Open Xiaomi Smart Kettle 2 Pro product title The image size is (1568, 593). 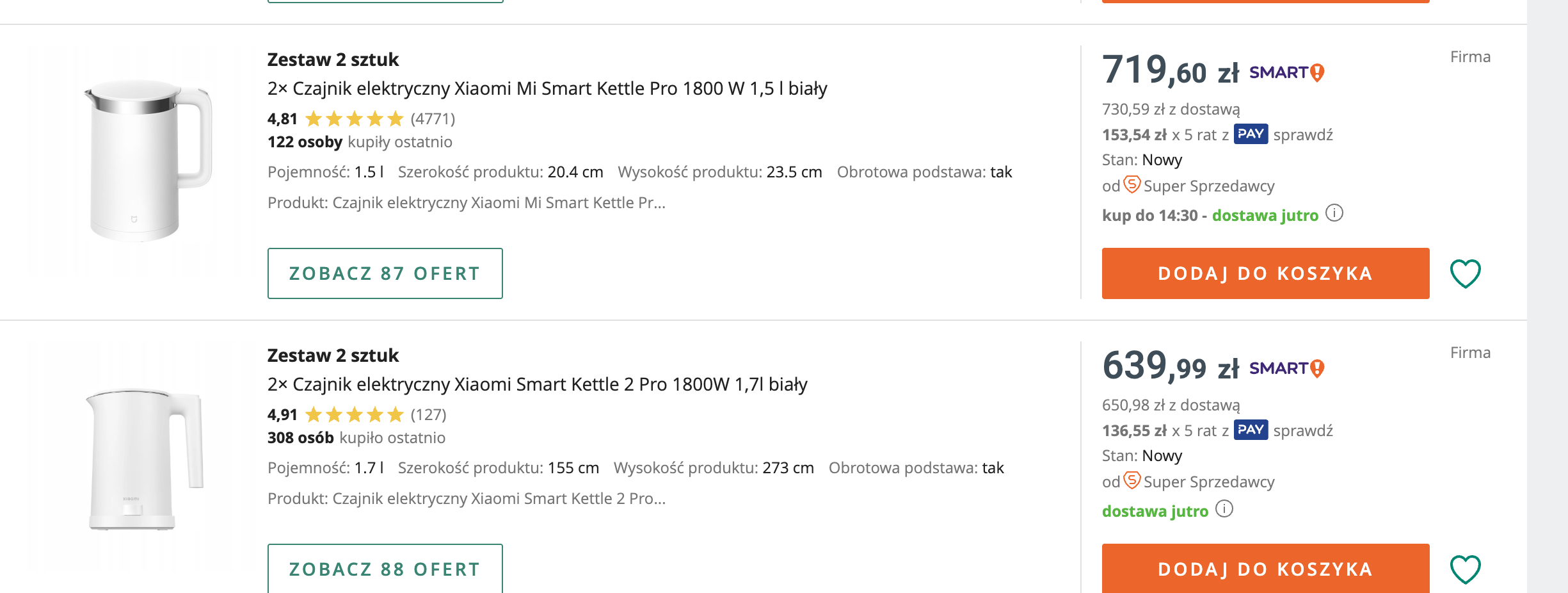(x=537, y=384)
